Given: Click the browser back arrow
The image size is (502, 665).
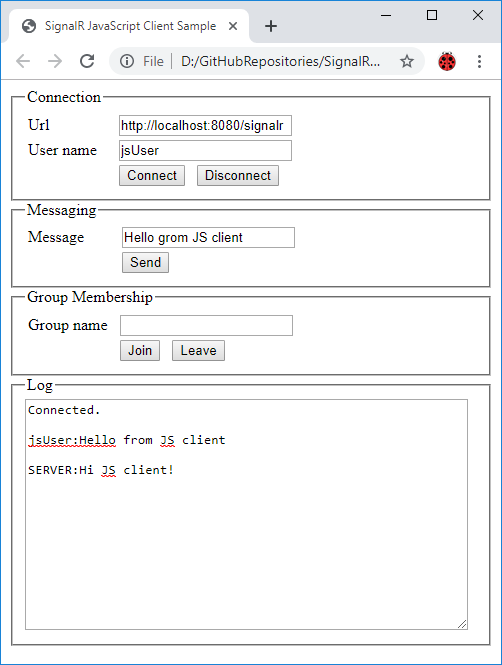Looking at the screenshot, I should 23,61.
